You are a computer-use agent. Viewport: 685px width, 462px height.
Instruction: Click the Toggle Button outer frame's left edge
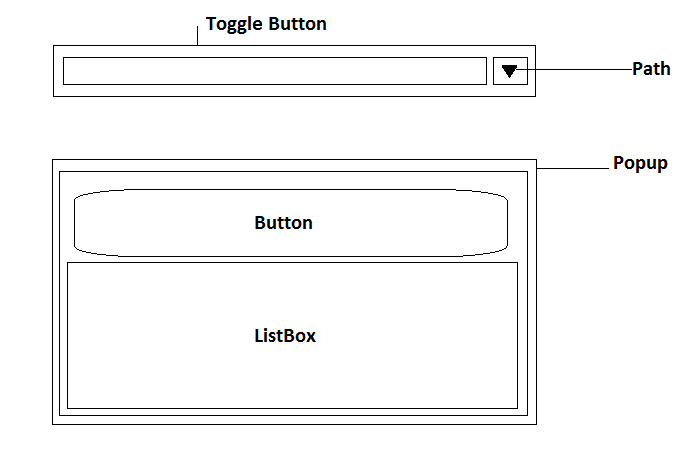(x=53, y=71)
